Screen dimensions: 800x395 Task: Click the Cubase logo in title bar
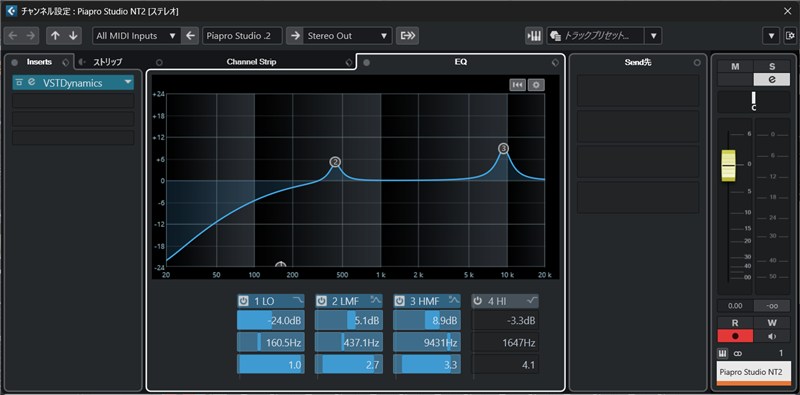[x=11, y=11]
